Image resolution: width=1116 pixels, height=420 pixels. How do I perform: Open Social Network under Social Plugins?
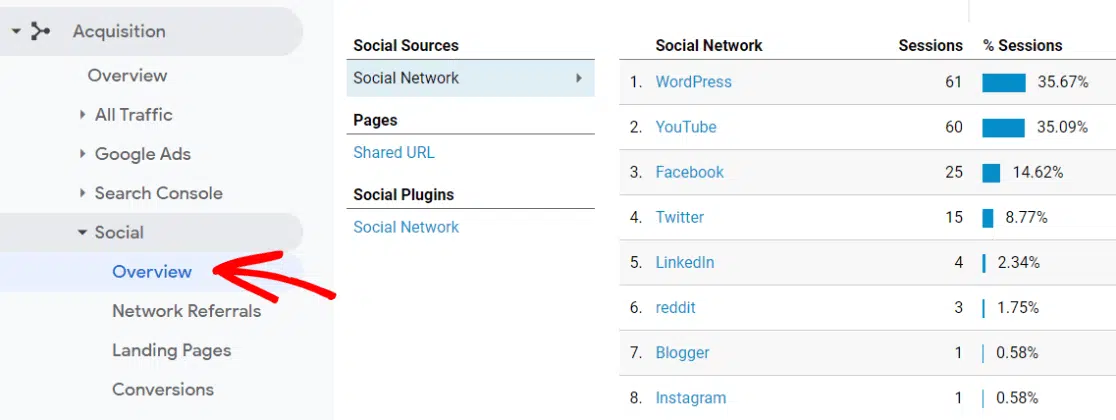tap(406, 227)
